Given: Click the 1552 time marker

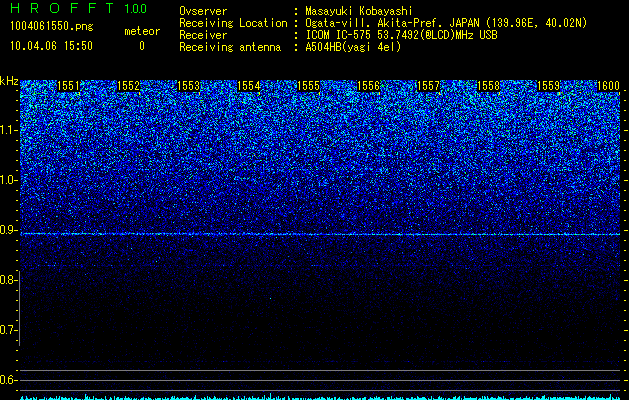Looking at the screenshot, I should click(x=128, y=86).
